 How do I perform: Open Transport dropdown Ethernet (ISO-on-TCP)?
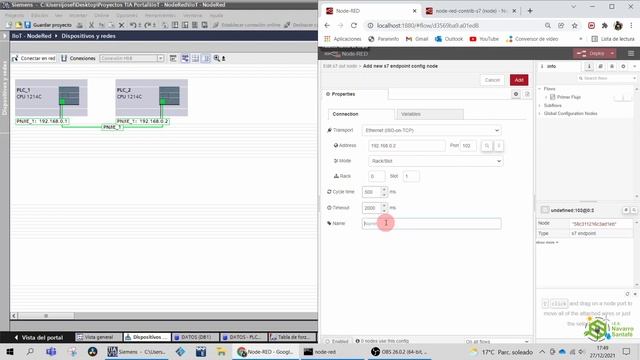tap(432, 130)
